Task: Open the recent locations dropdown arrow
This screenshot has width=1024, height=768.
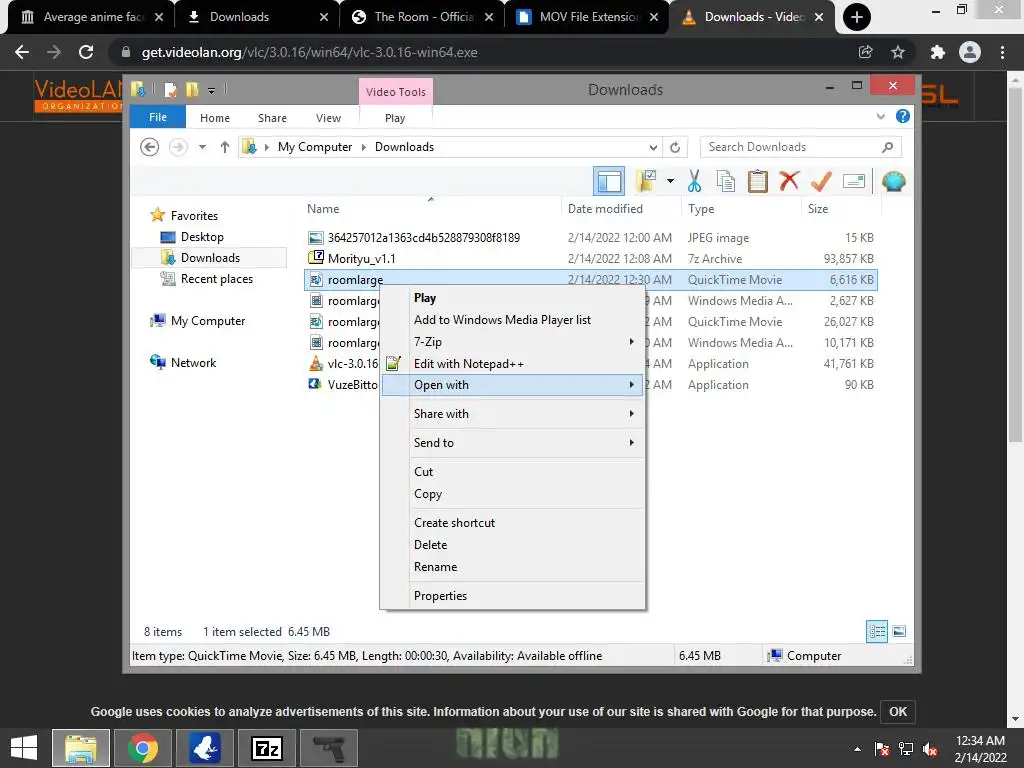Action: tap(202, 147)
